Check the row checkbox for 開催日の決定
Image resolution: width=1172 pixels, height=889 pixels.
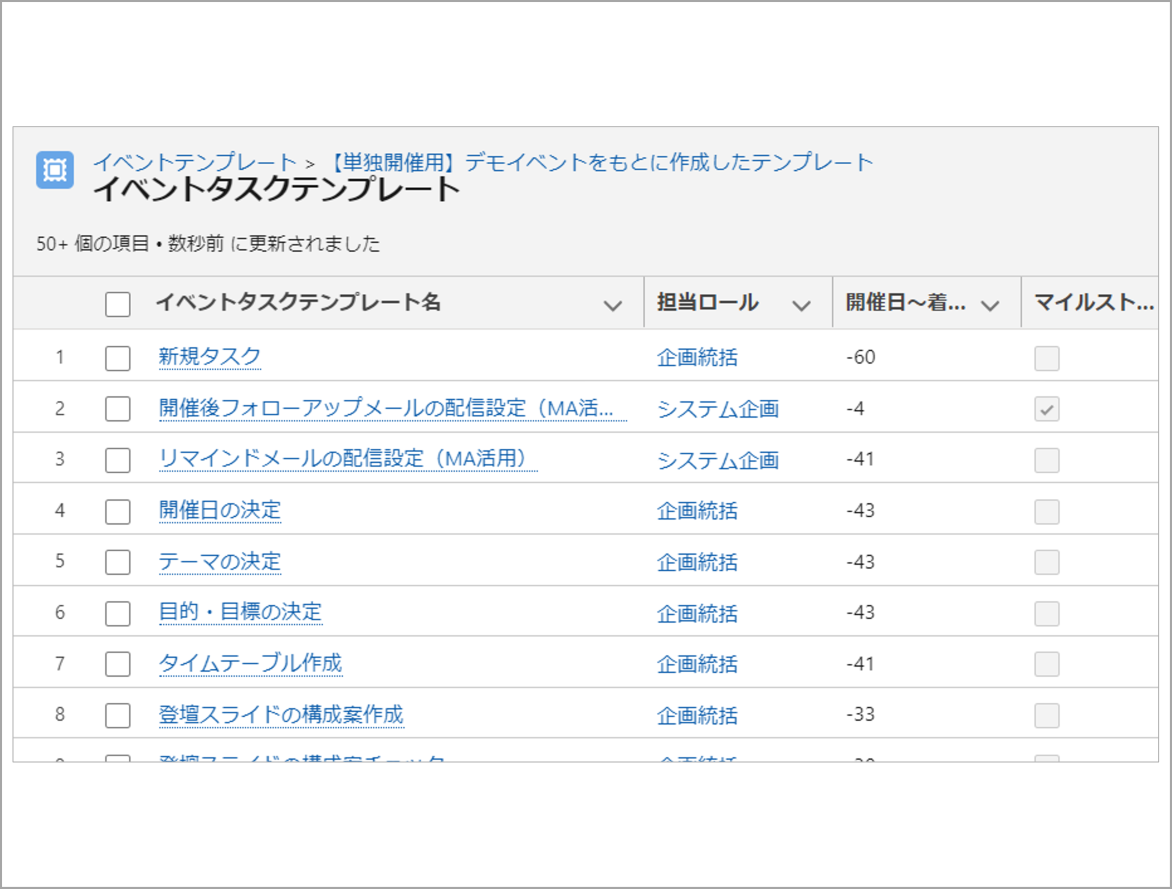(118, 511)
